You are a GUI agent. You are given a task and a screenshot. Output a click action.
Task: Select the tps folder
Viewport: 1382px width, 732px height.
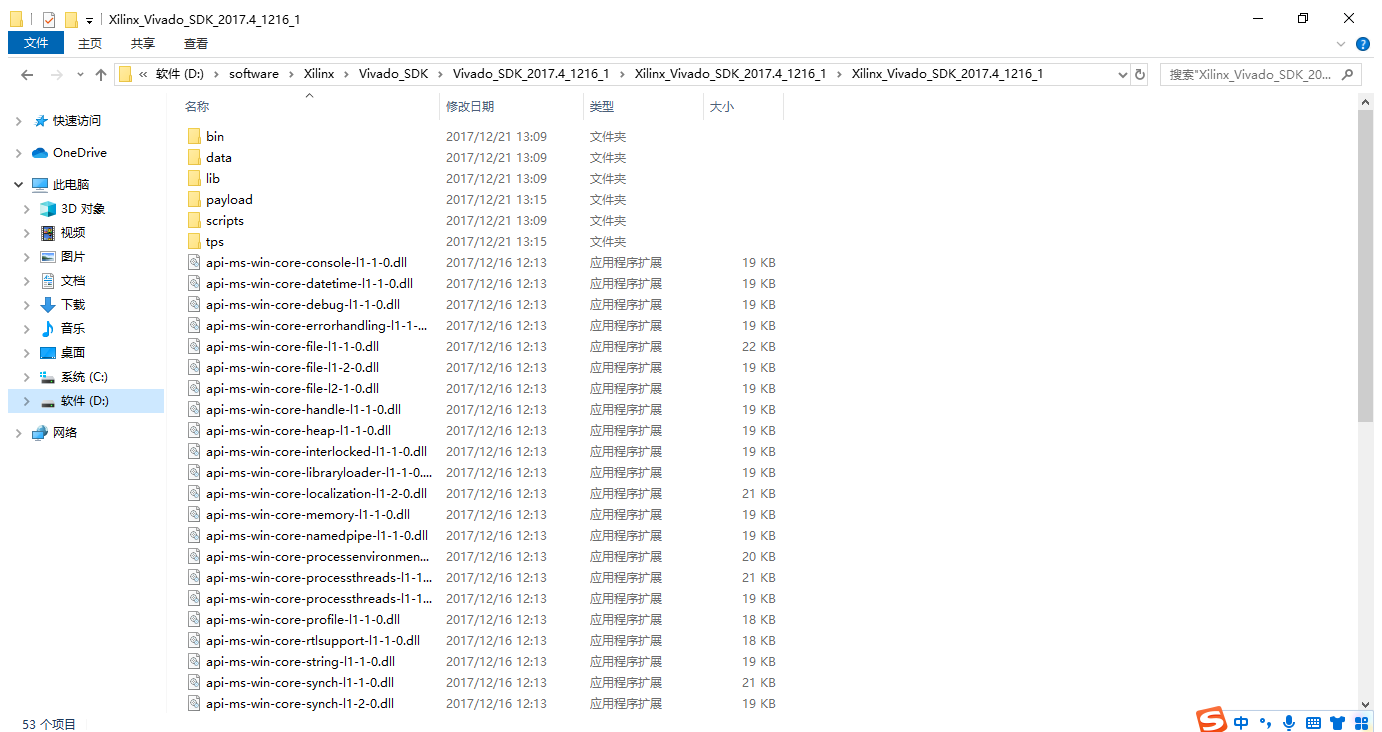pos(215,242)
